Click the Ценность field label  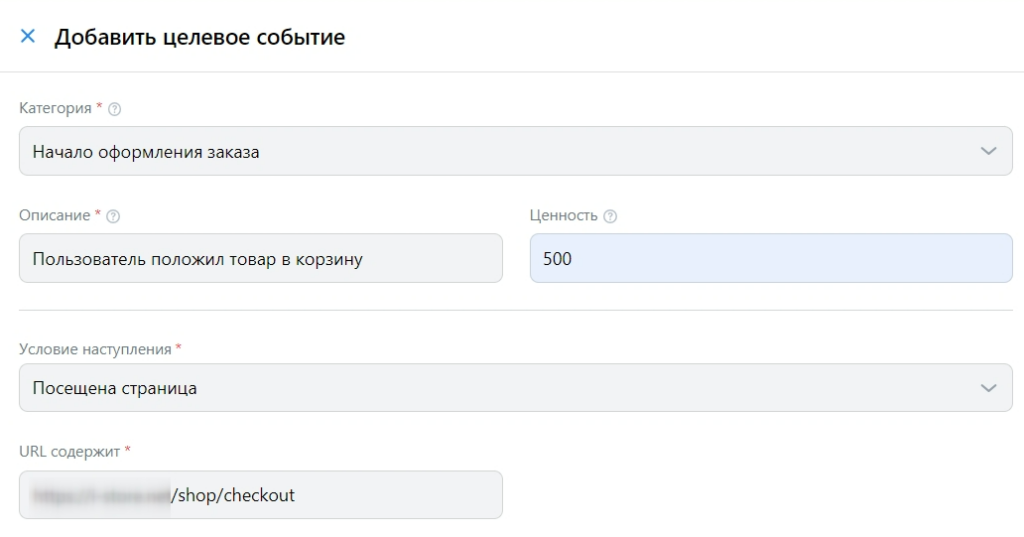coord(563,216)
